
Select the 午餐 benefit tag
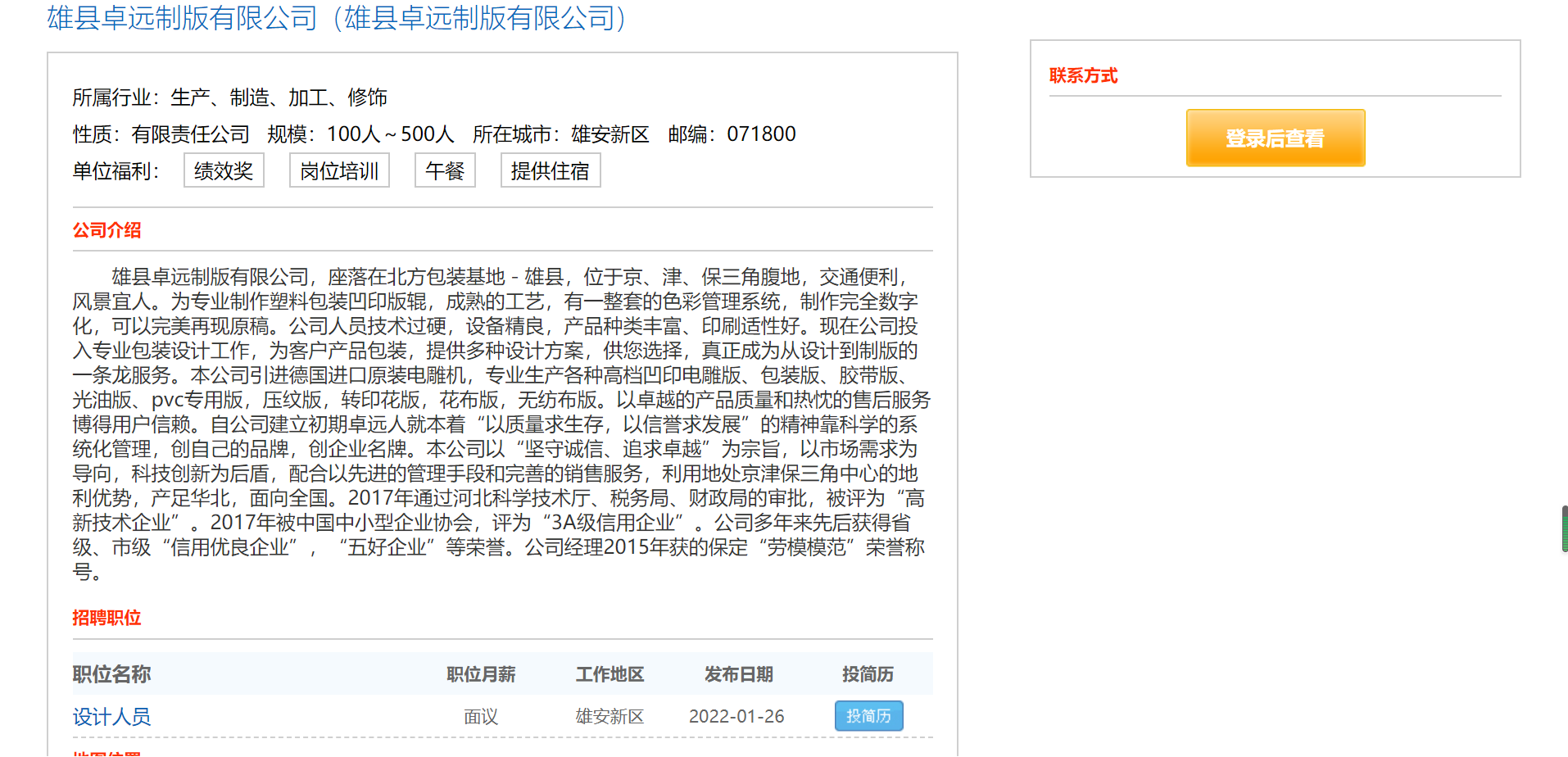click(445, 170)
